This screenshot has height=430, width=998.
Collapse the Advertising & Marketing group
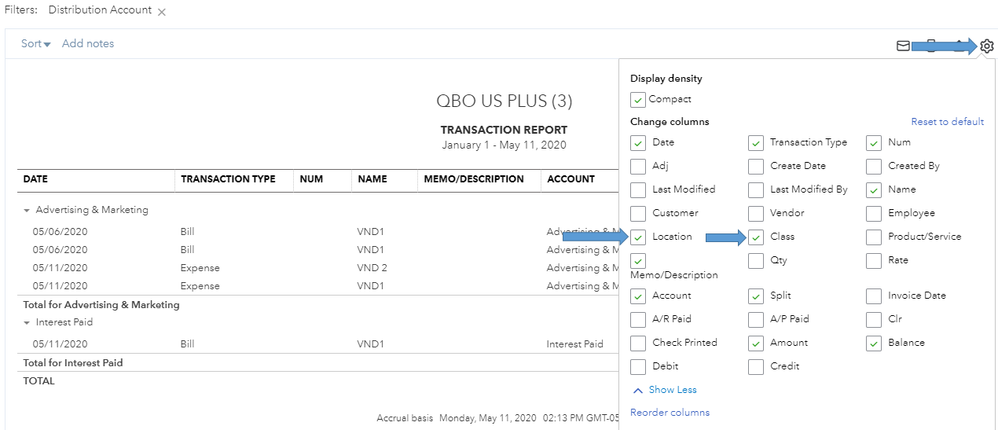pos(27,210)
